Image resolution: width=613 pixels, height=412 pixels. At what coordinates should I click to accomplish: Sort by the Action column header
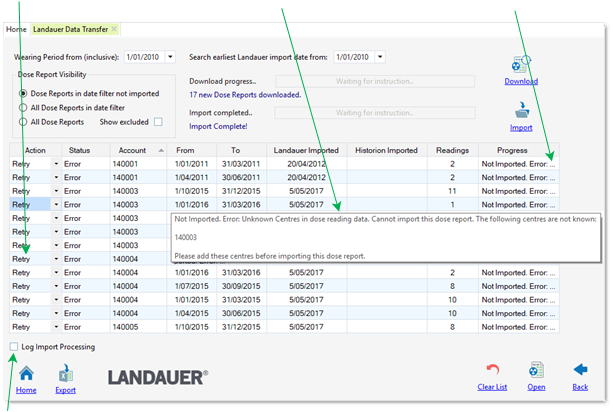click(x=36, y=150)
